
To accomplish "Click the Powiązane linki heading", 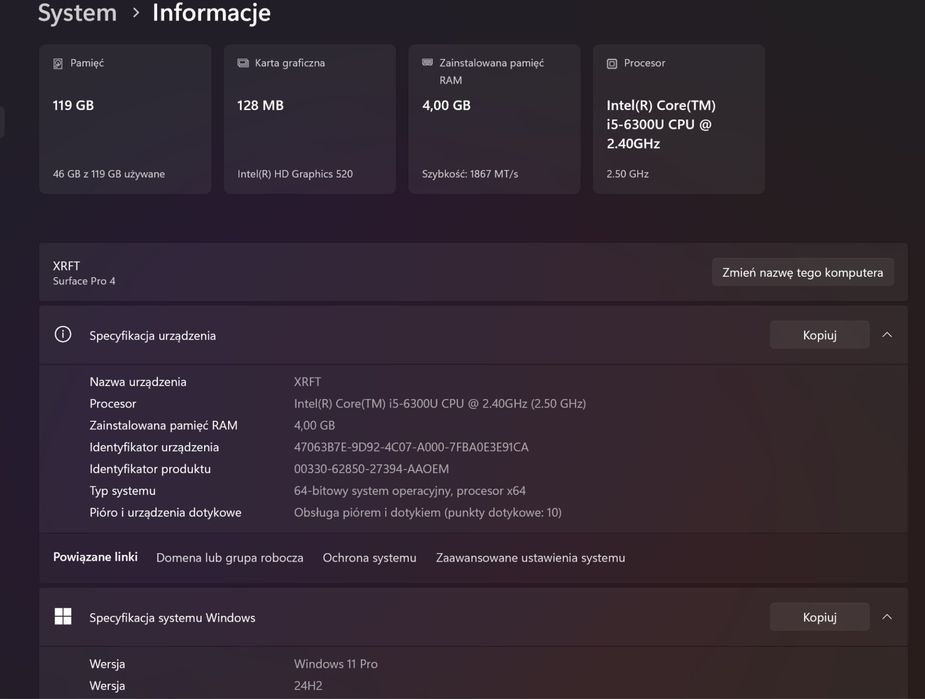I will pos(95,557).
